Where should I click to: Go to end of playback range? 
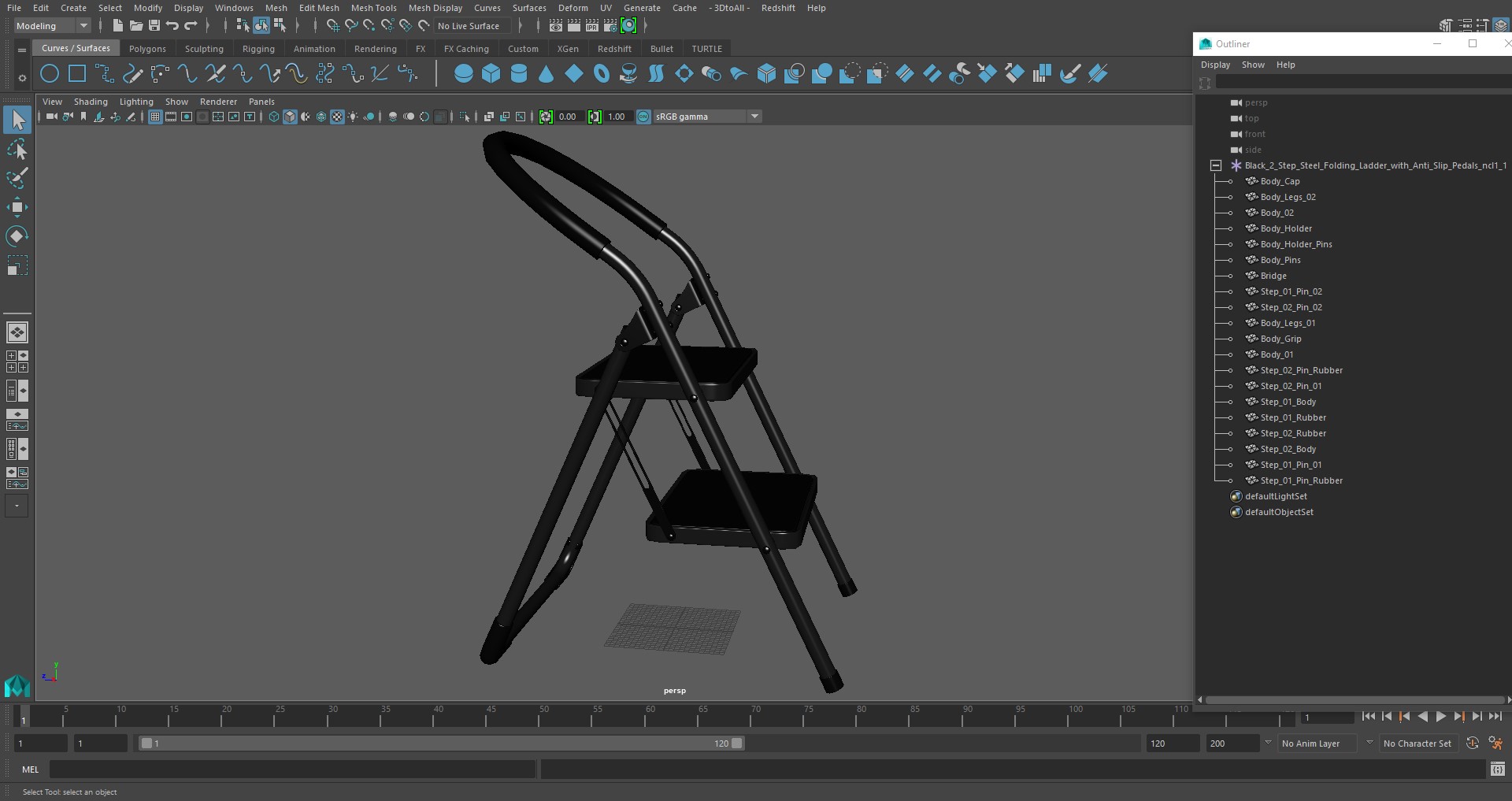(1495, 717)
